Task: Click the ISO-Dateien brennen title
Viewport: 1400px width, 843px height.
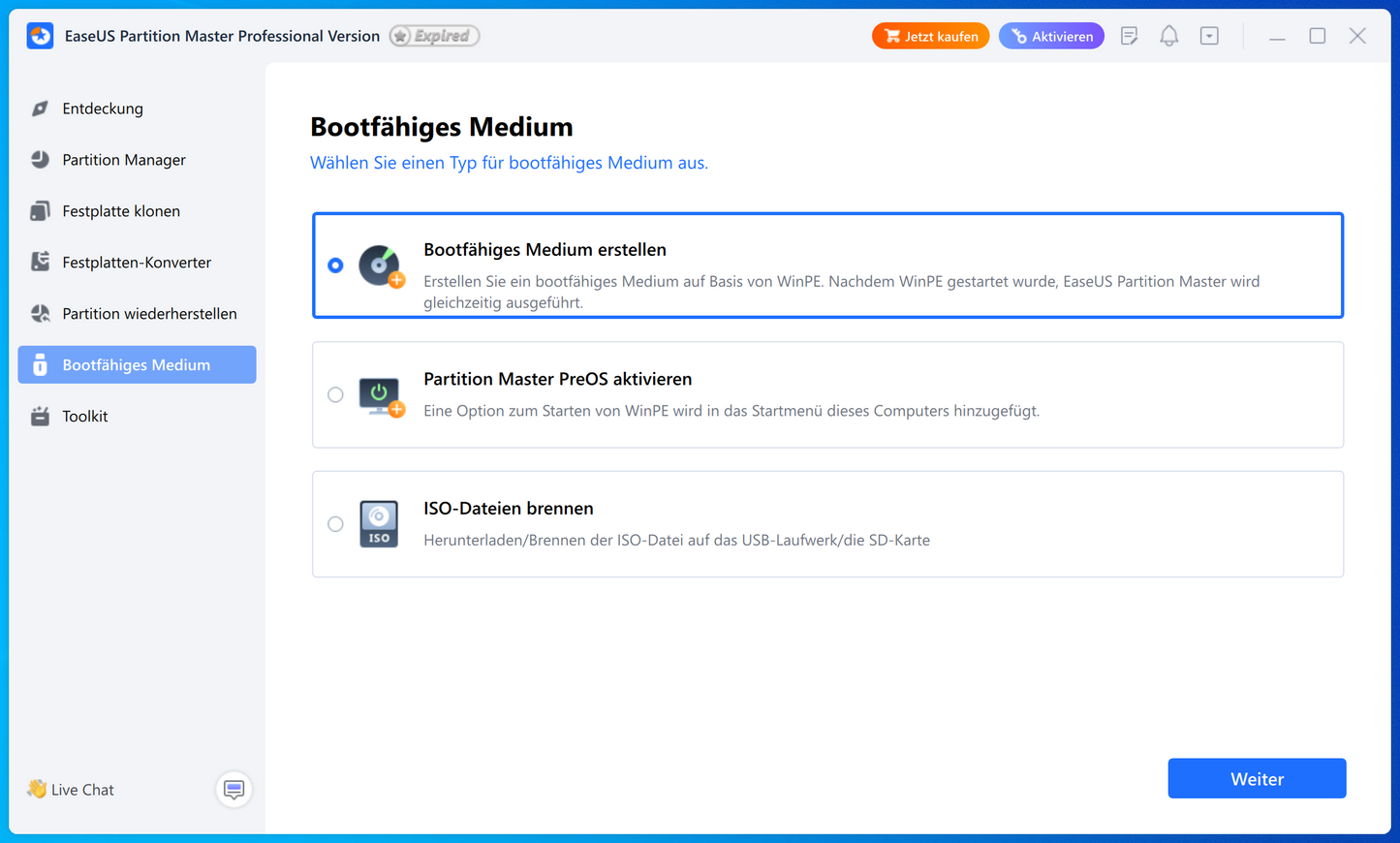Action: pos(509,508)
